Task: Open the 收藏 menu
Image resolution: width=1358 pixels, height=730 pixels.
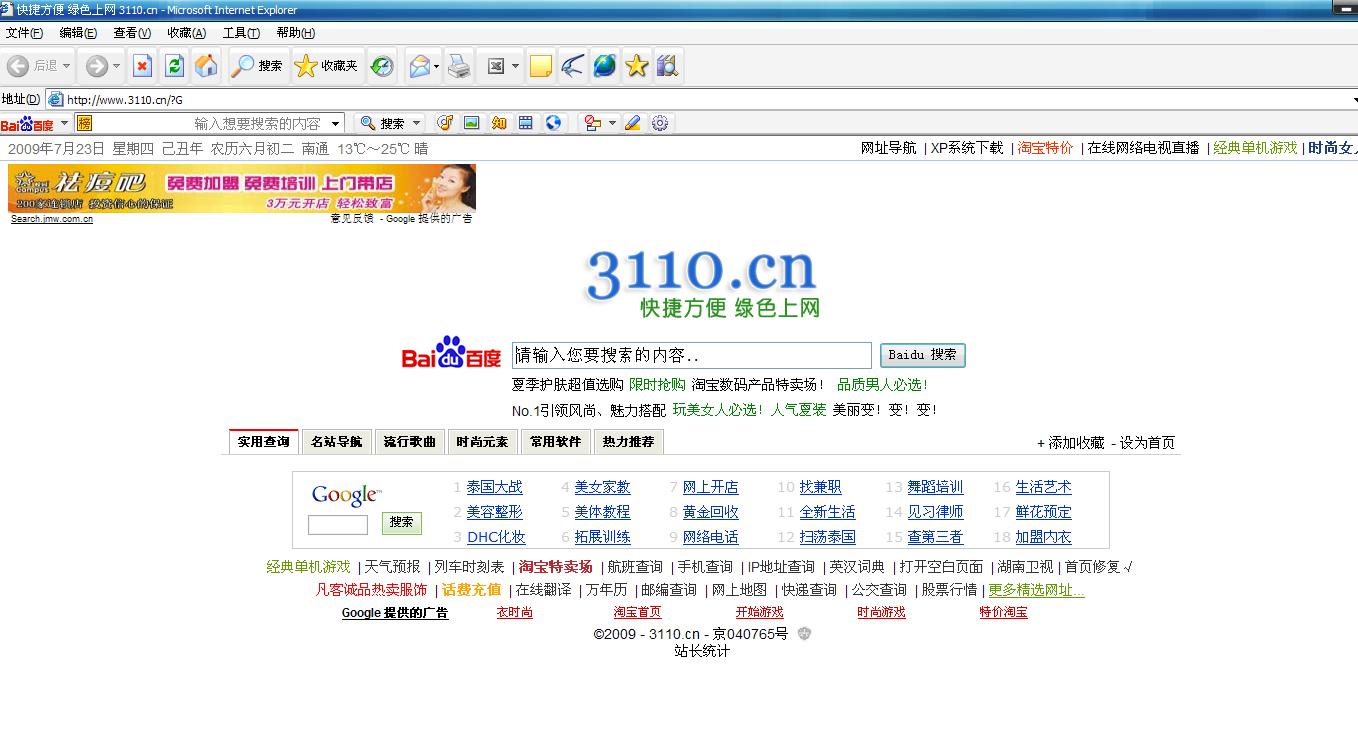Action: (x=187, y=33)
